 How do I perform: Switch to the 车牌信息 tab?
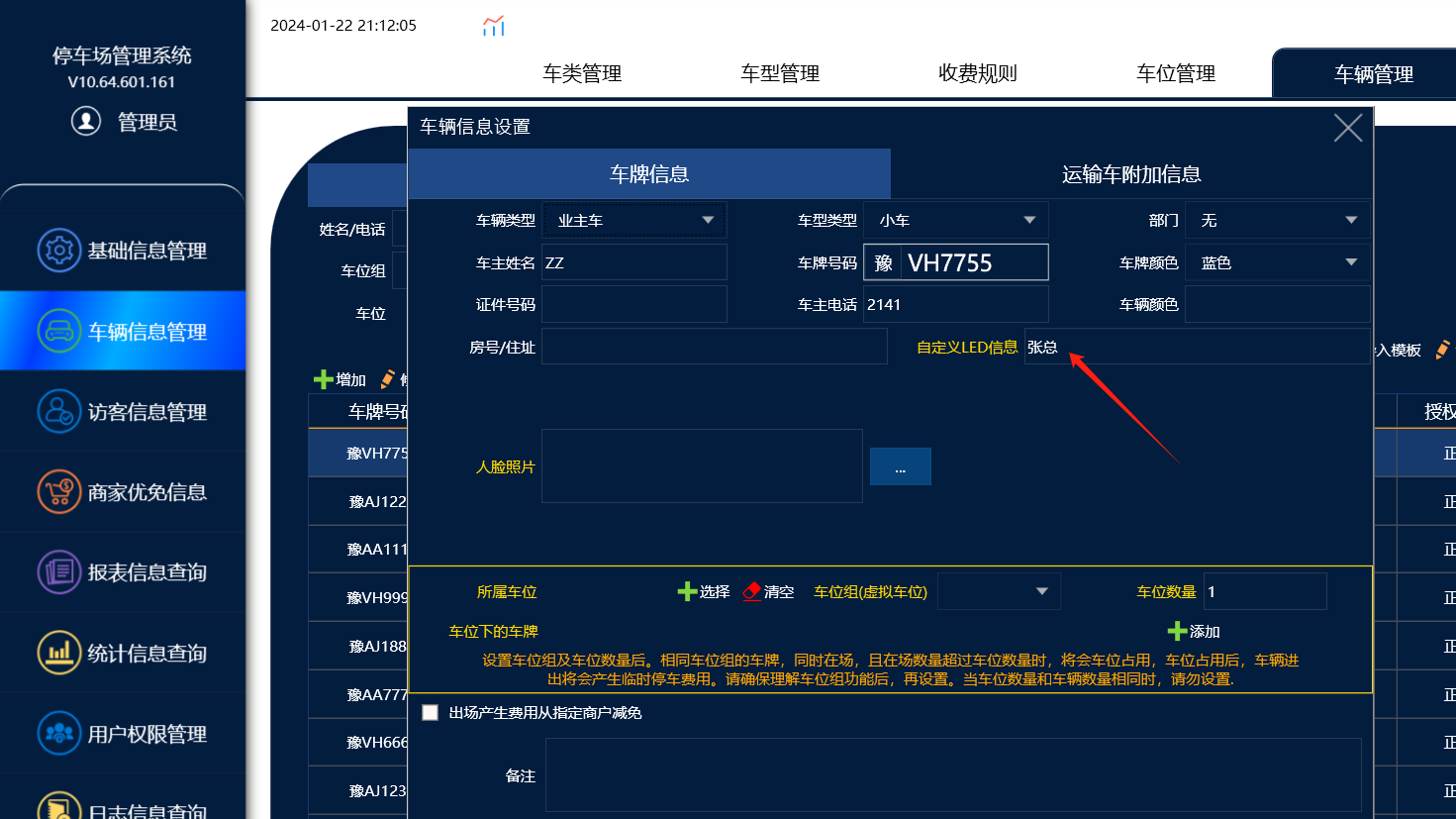[x=649, y=174]
